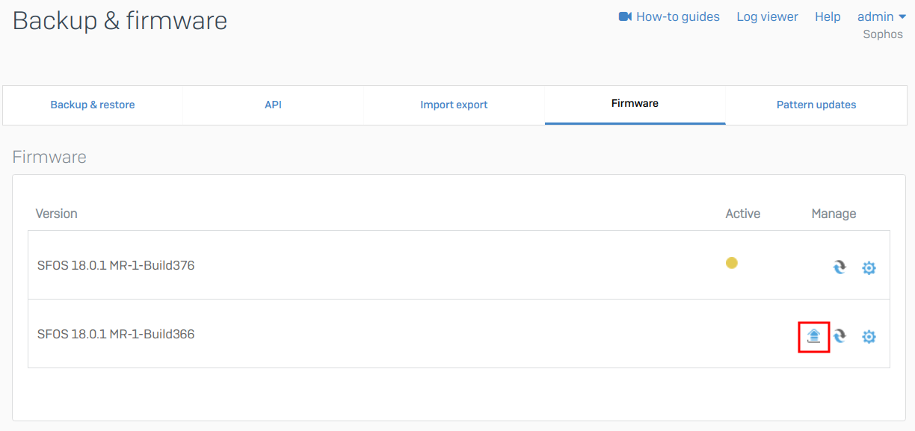Open gear settings icon for Build366
This screenshot has height=431, width=915.
click(869, 336)
